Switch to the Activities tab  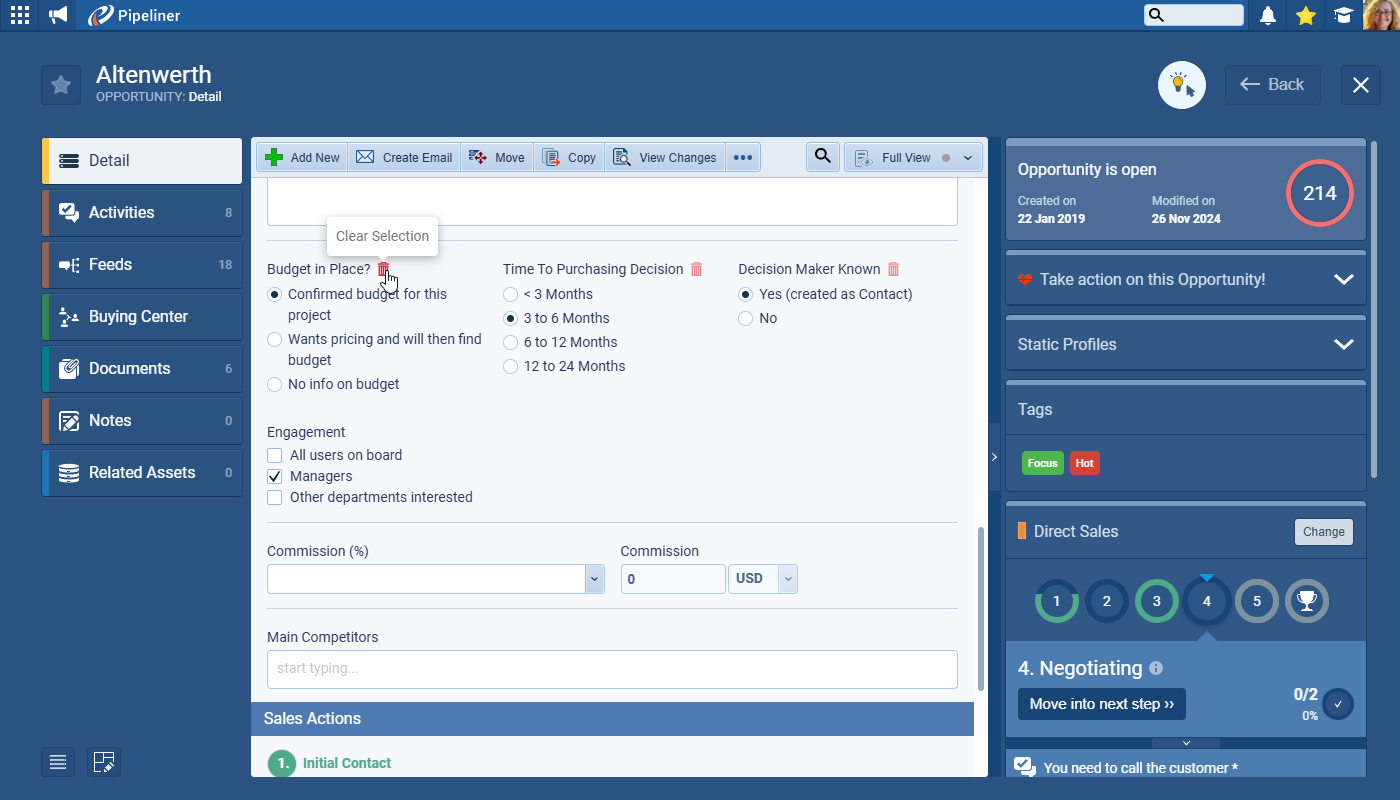click(x=142, y=212)
